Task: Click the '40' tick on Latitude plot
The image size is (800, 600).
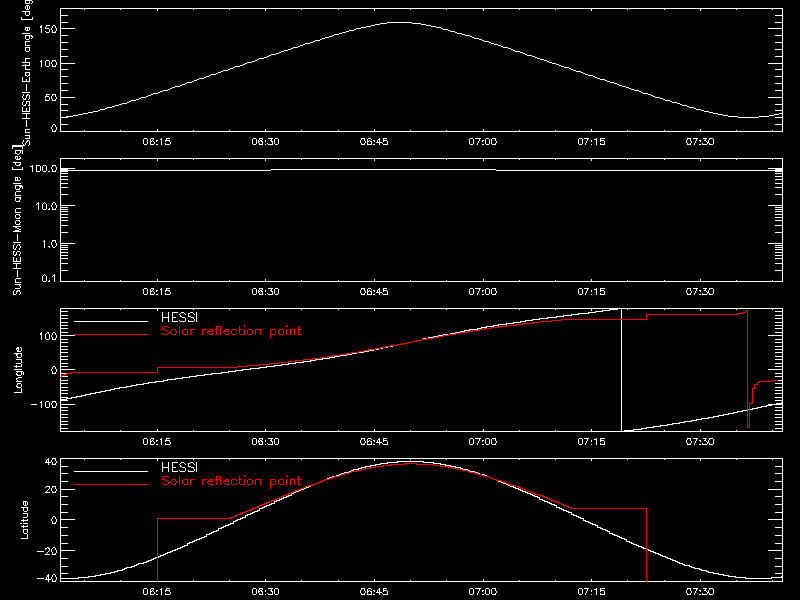Action: (x=51, y=462)
